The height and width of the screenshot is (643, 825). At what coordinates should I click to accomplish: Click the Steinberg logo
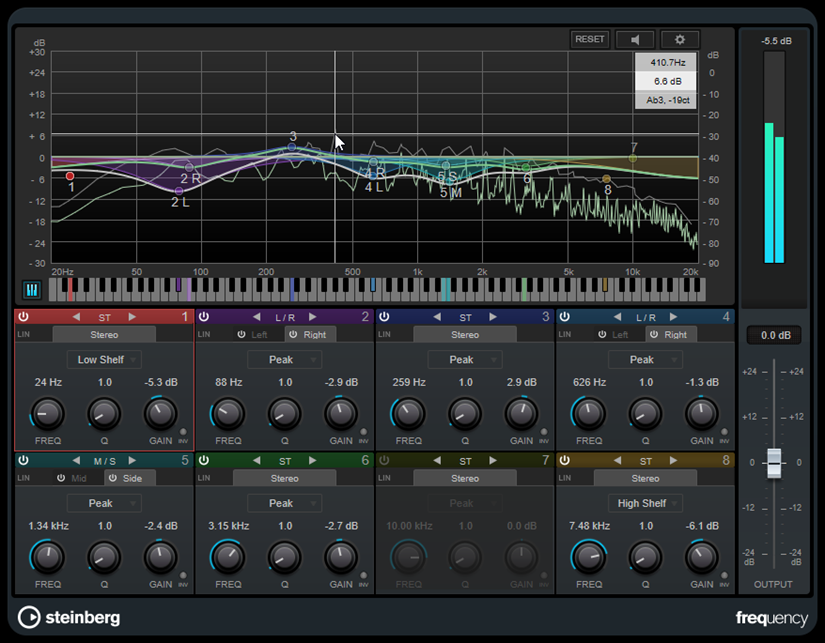[69, 617]
